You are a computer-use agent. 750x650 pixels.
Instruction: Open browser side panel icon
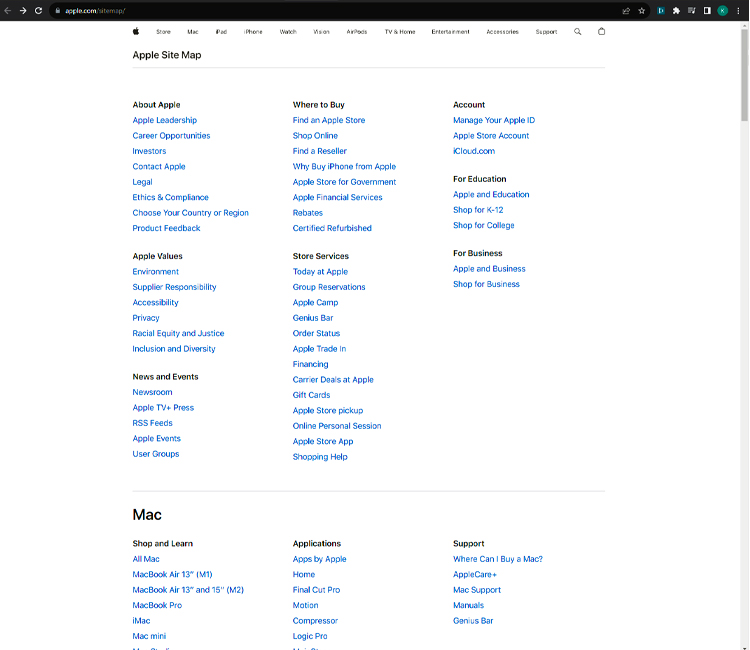point(707,11)
